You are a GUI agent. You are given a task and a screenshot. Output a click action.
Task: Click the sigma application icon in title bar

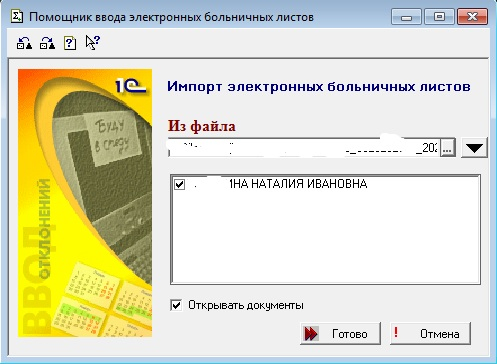[17, 16]
